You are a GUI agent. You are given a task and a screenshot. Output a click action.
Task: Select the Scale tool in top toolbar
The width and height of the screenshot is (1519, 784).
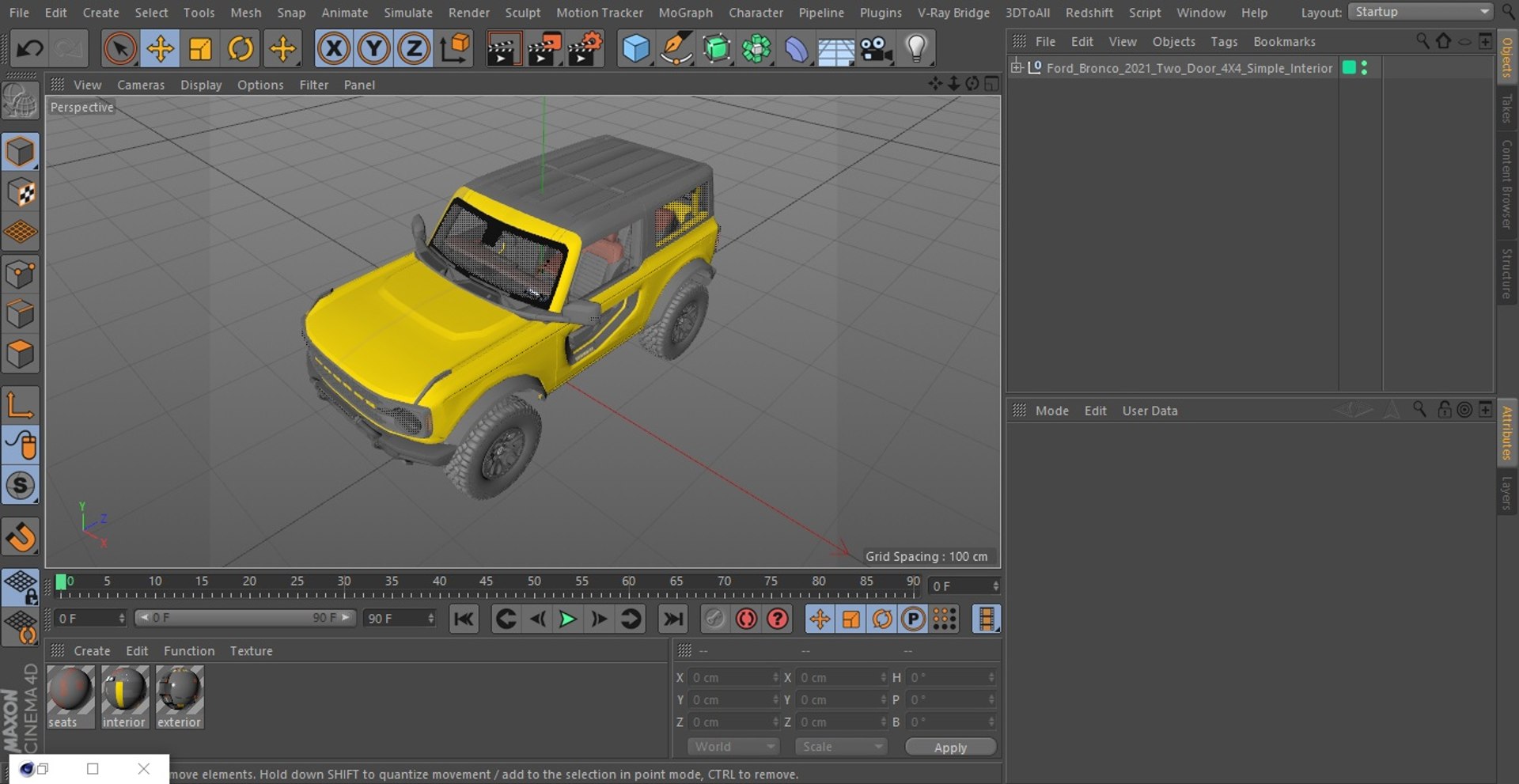coord(200,49)
